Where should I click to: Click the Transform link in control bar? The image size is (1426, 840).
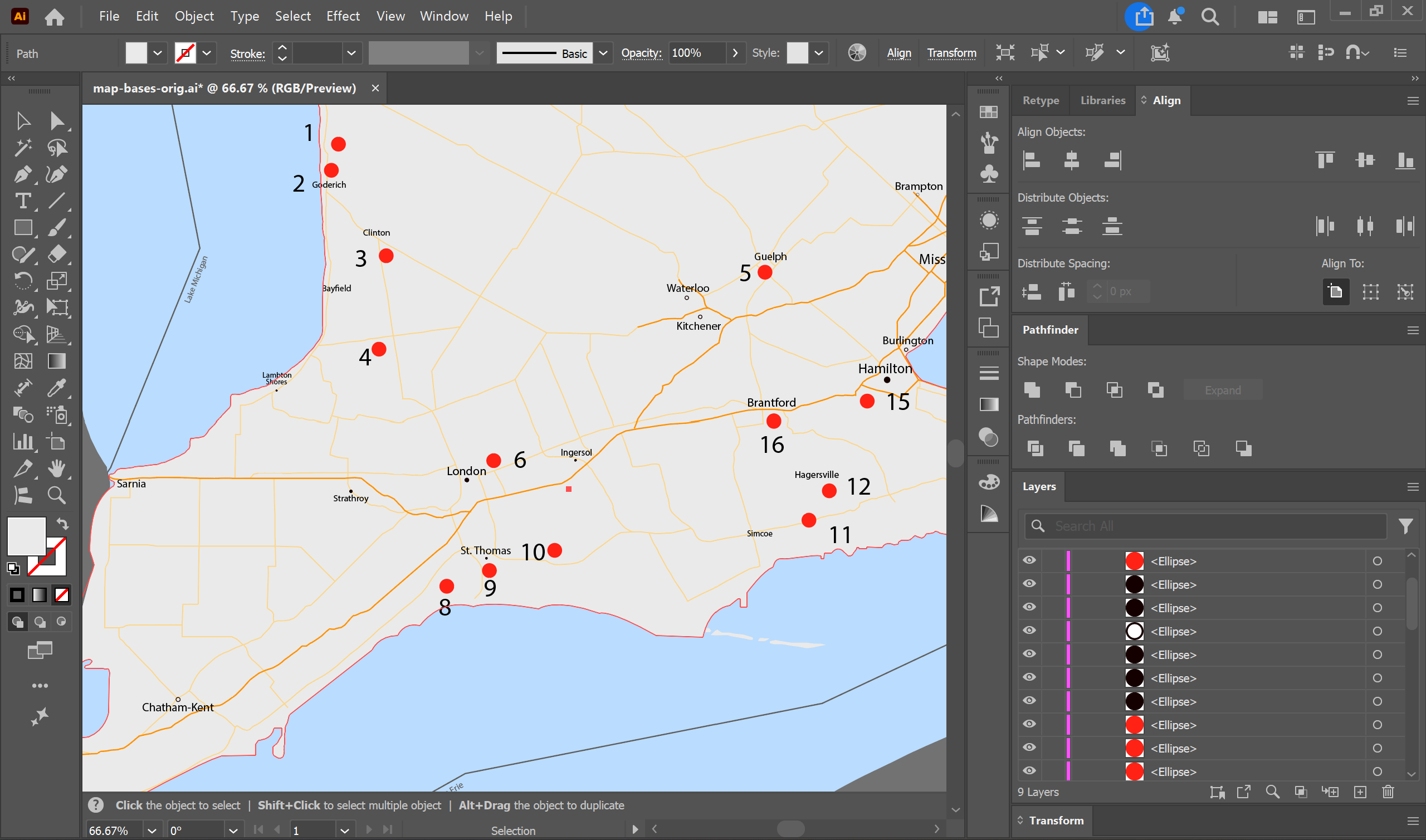pyautogui.click(x=951, y=53)
